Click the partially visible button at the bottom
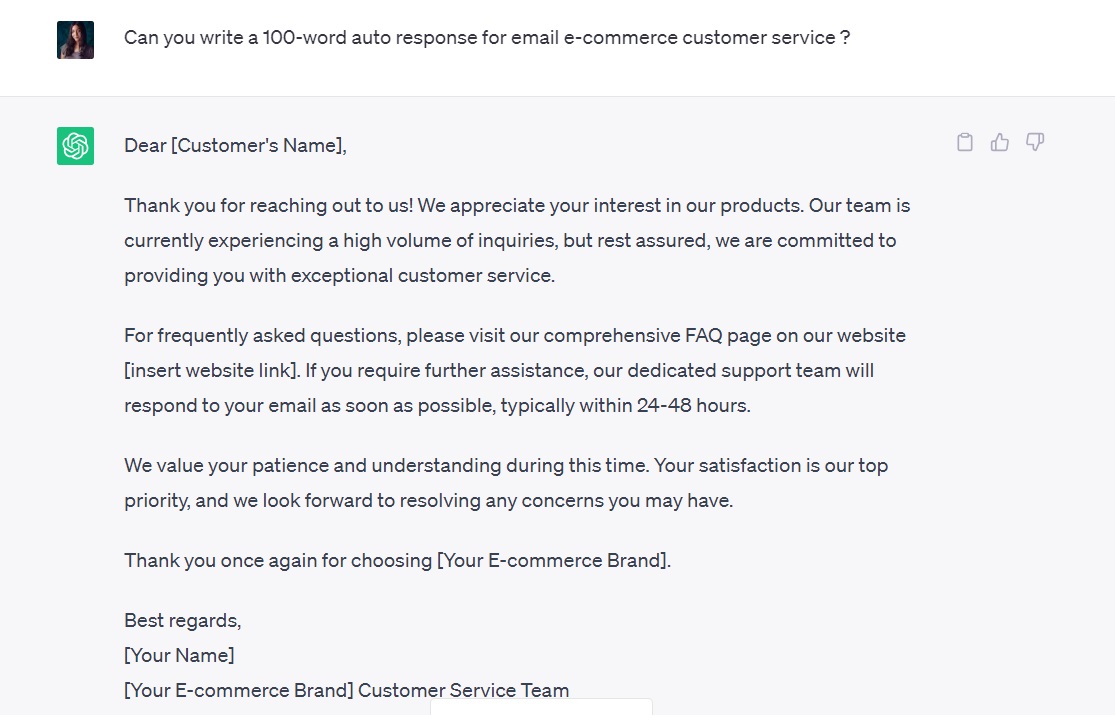1115x715 pixels. pos(541,707)
